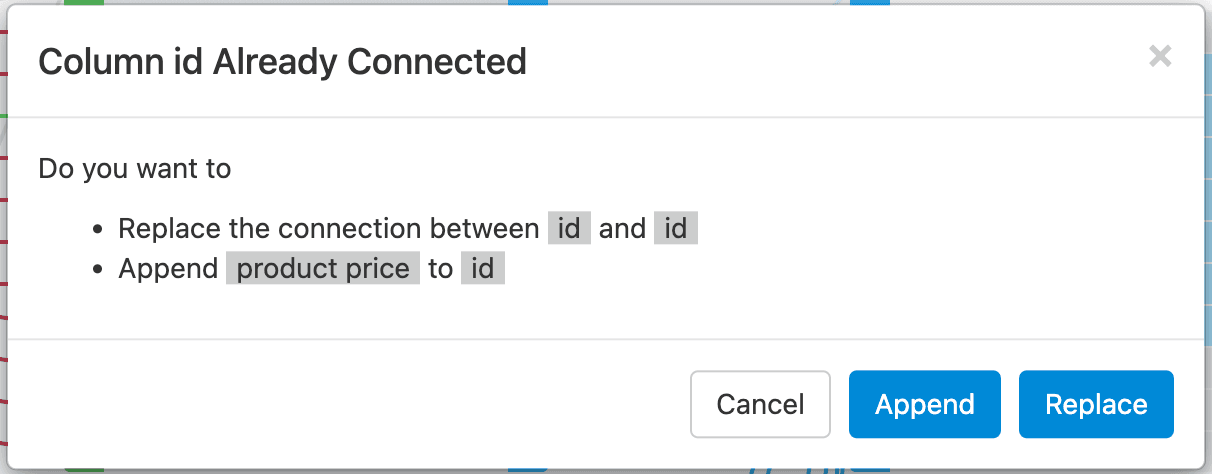Confirm with the blue Append button
The height and width of the screenshot is (474, 1212).
pos(924,404)
